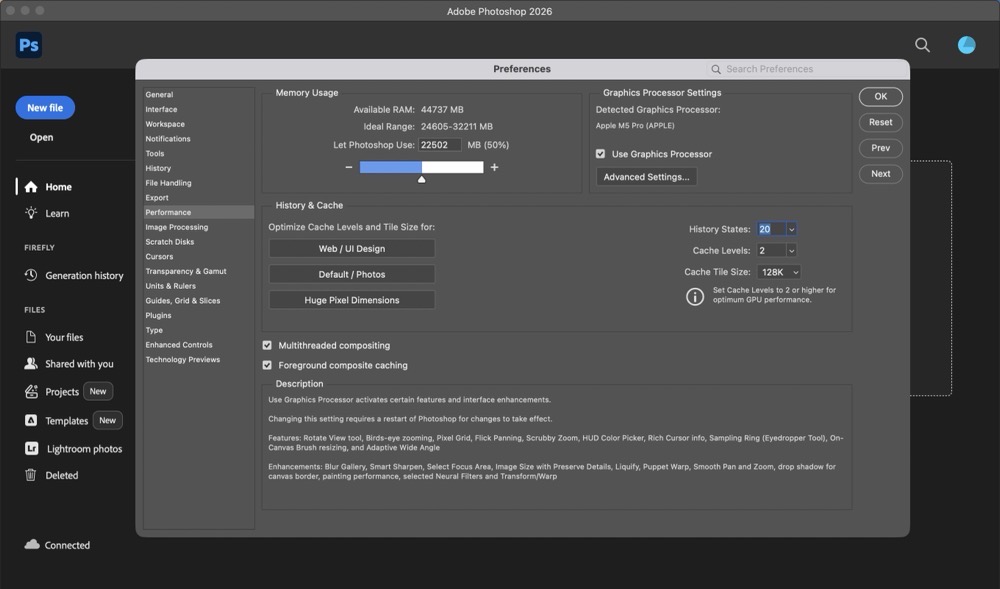Viewport: 1000px width, 589px height.
Task: Click the Home house icon
Action: (x=31, y=187)
